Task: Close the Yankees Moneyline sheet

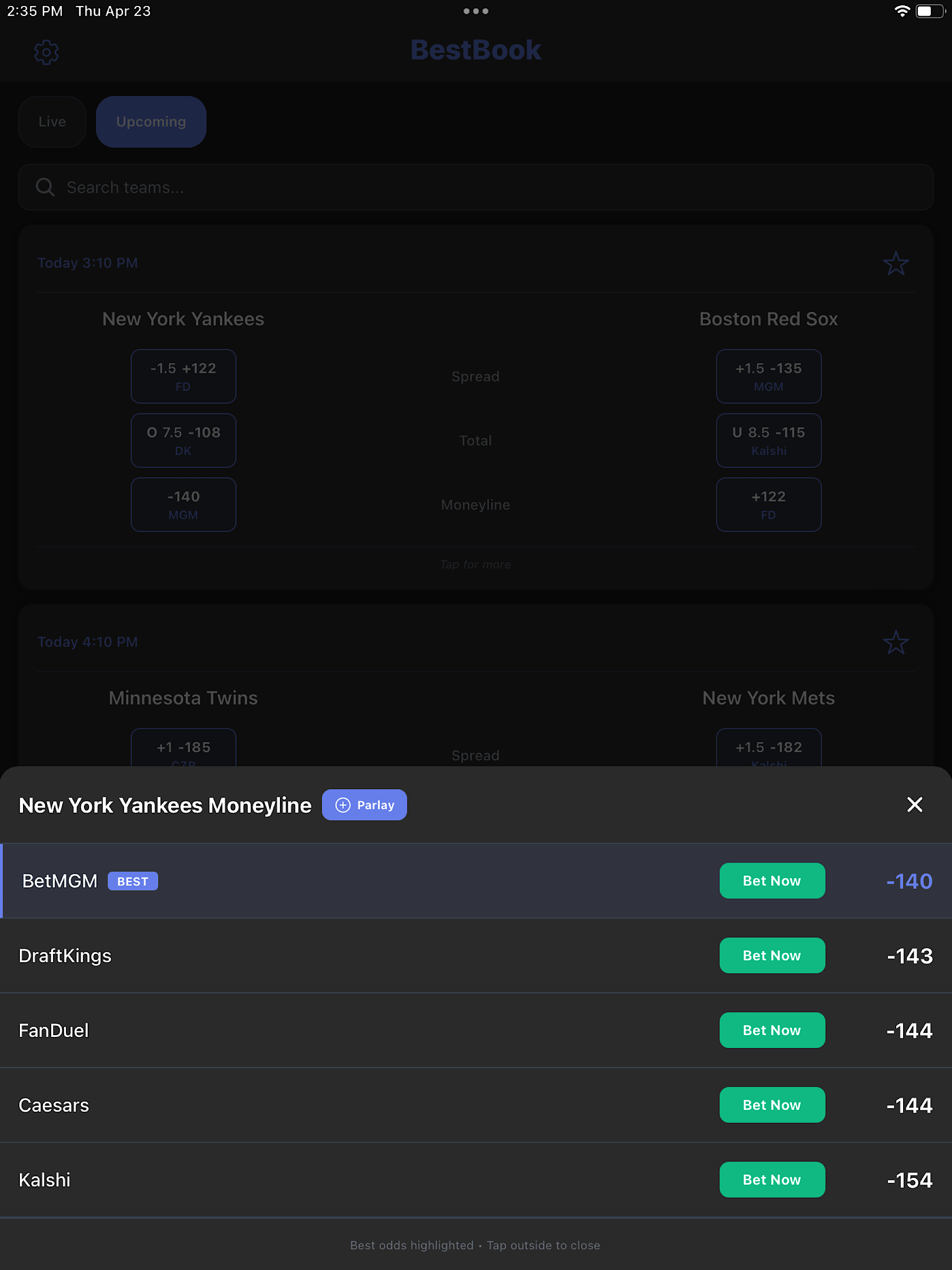Action: tap(915, 804)
